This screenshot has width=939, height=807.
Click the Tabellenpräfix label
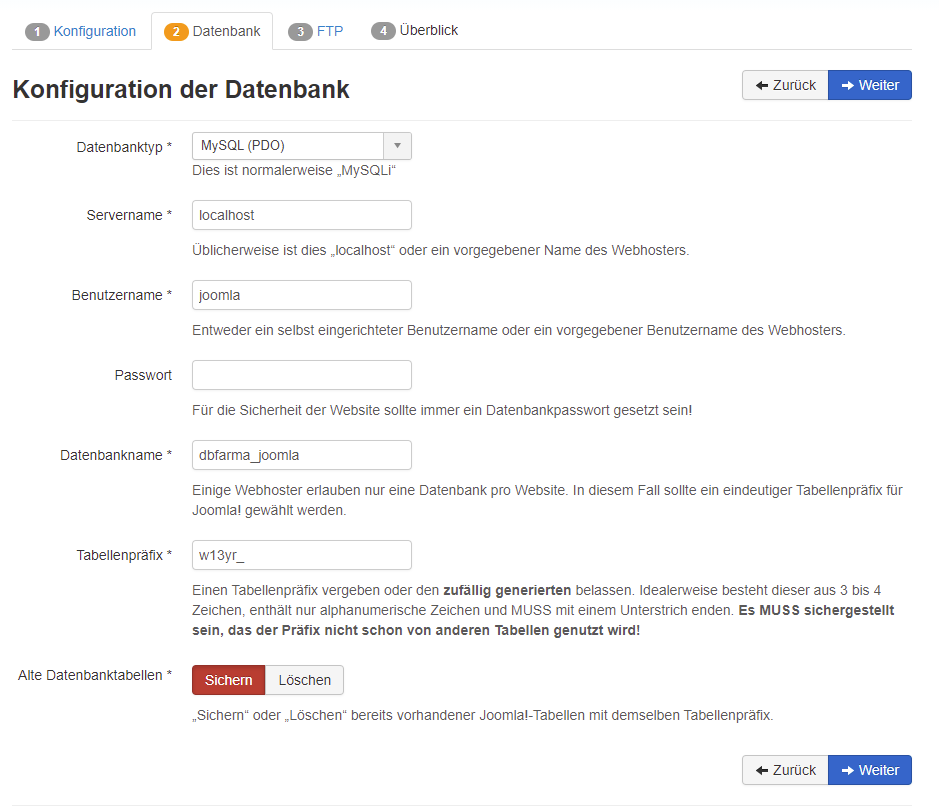tap(124, 555)
